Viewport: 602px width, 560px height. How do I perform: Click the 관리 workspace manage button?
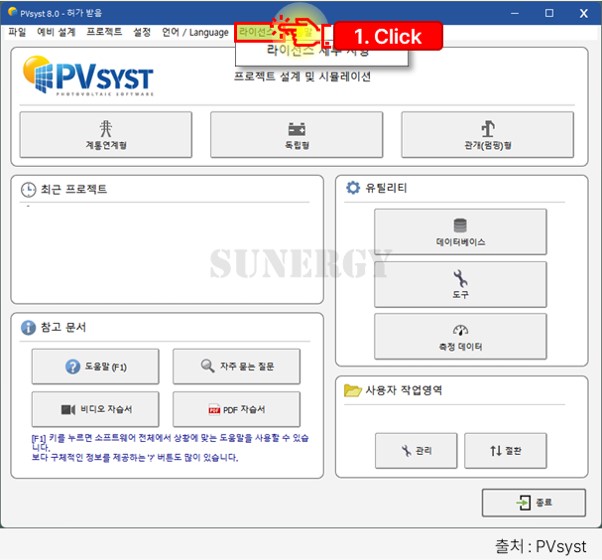(416, 451)
